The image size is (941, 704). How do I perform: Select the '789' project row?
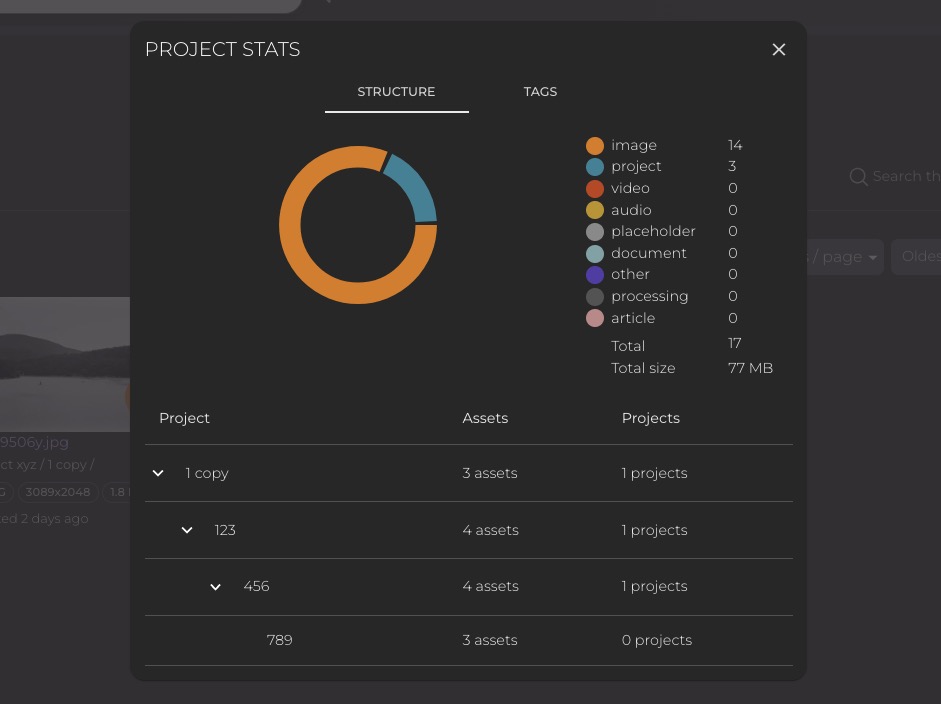click(279, 640)
